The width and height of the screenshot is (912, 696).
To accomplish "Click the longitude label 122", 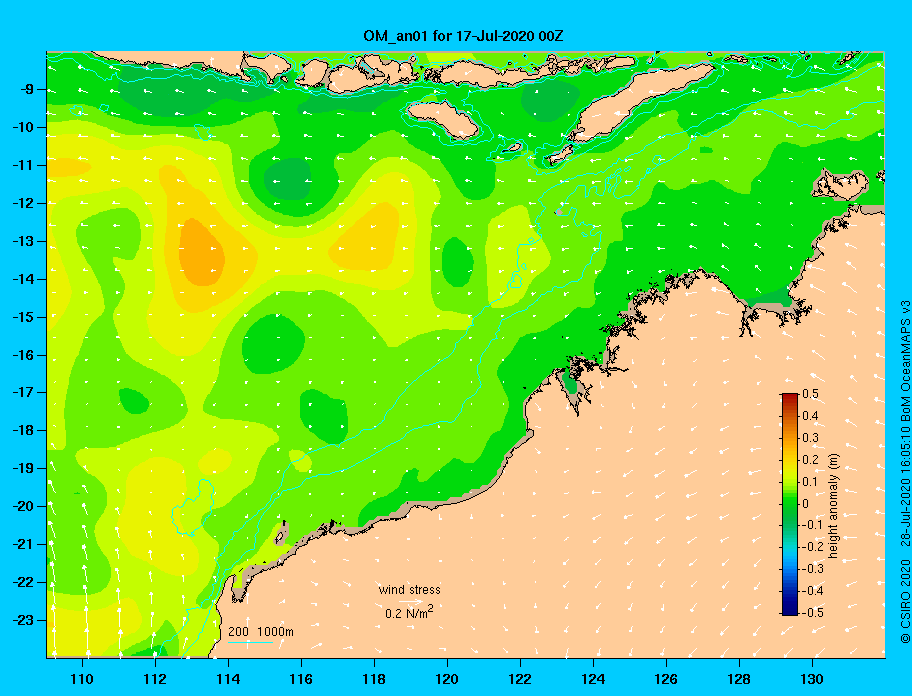I will click(x=520, y=679).
